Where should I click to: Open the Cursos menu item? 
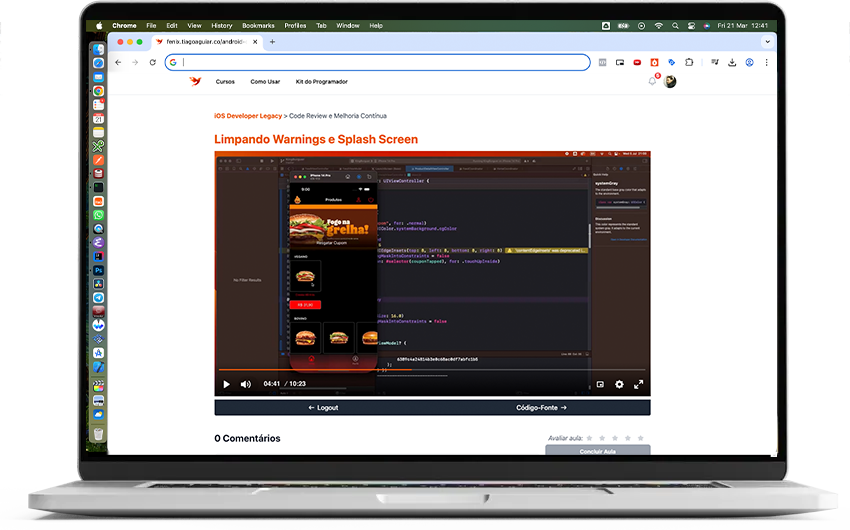[225, 82]
